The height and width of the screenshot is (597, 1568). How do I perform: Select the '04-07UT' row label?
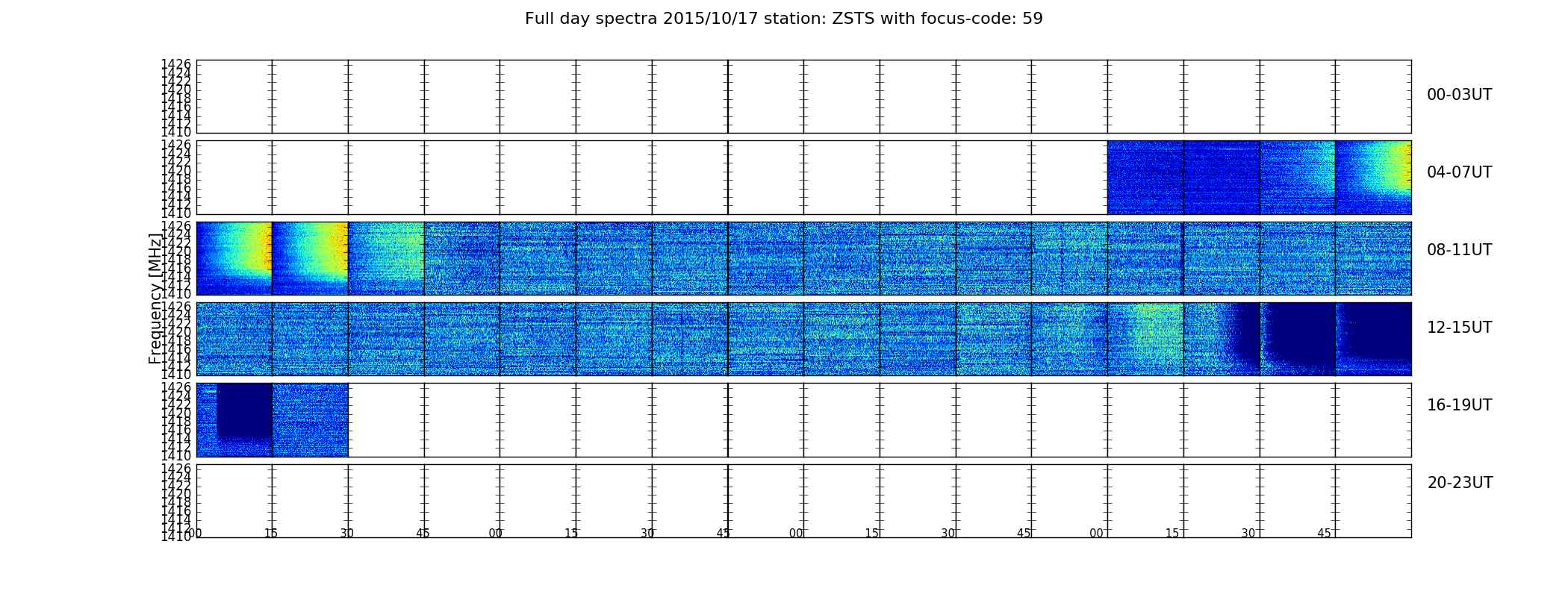(1459, 172)
